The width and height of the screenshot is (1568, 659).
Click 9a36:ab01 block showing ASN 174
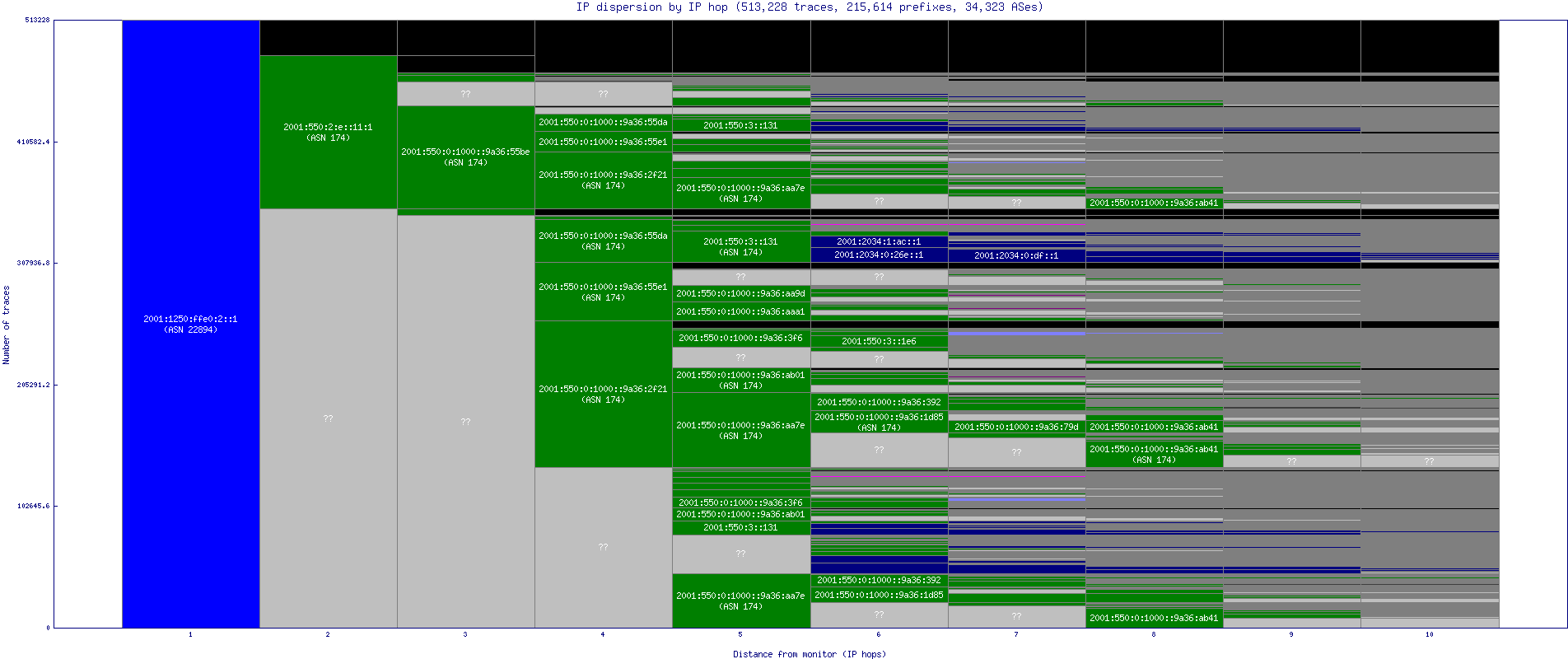click(x=741, y=381)
